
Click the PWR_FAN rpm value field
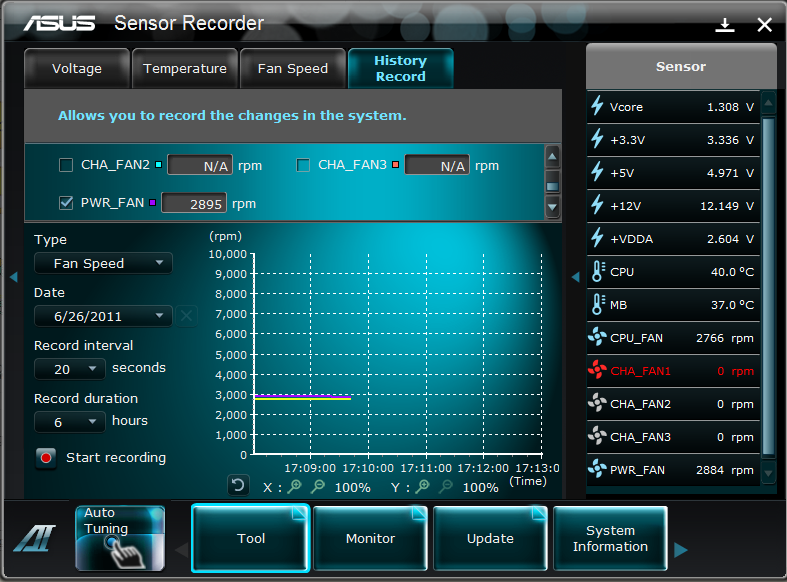(x=194, y=203)
